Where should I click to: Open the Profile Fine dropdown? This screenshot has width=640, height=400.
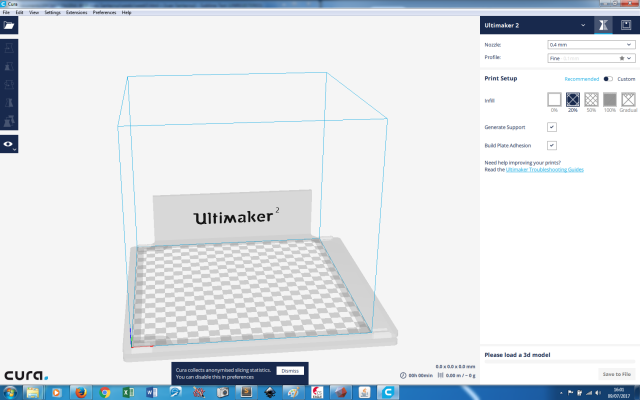[x=591, y=58]
